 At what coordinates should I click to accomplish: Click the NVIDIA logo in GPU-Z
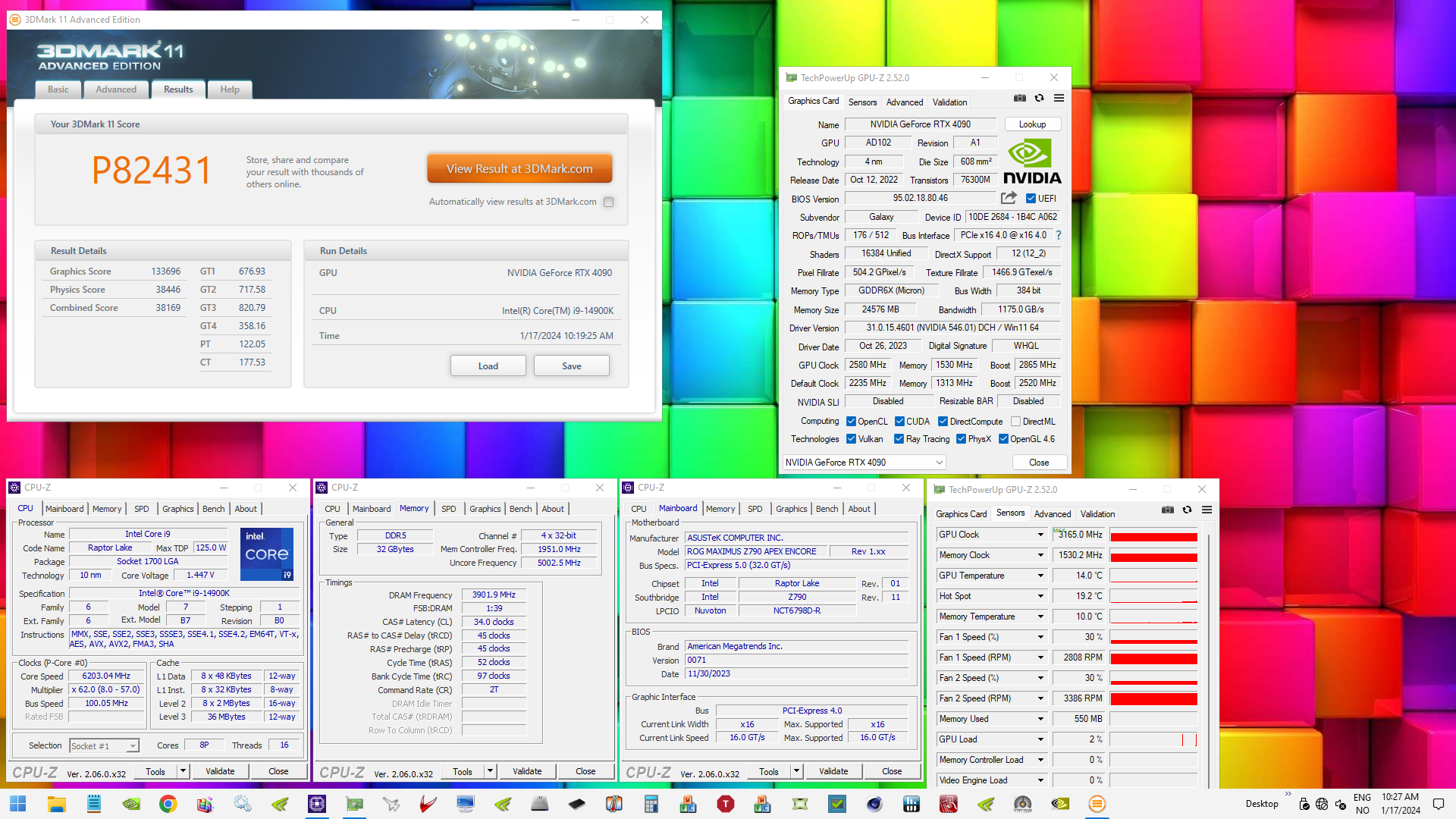1032,161
